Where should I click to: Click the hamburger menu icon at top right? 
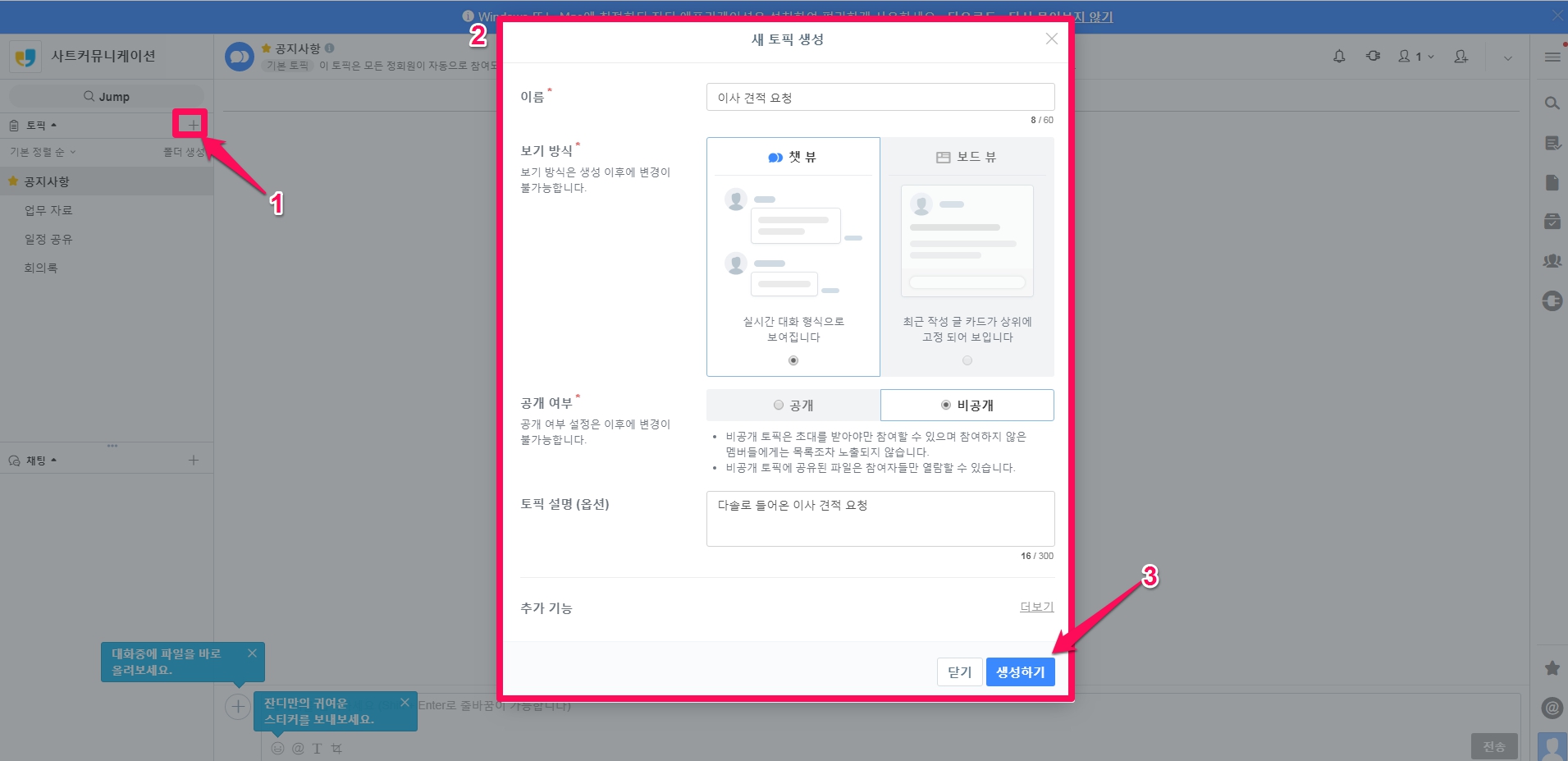(x=1552, y=57)
